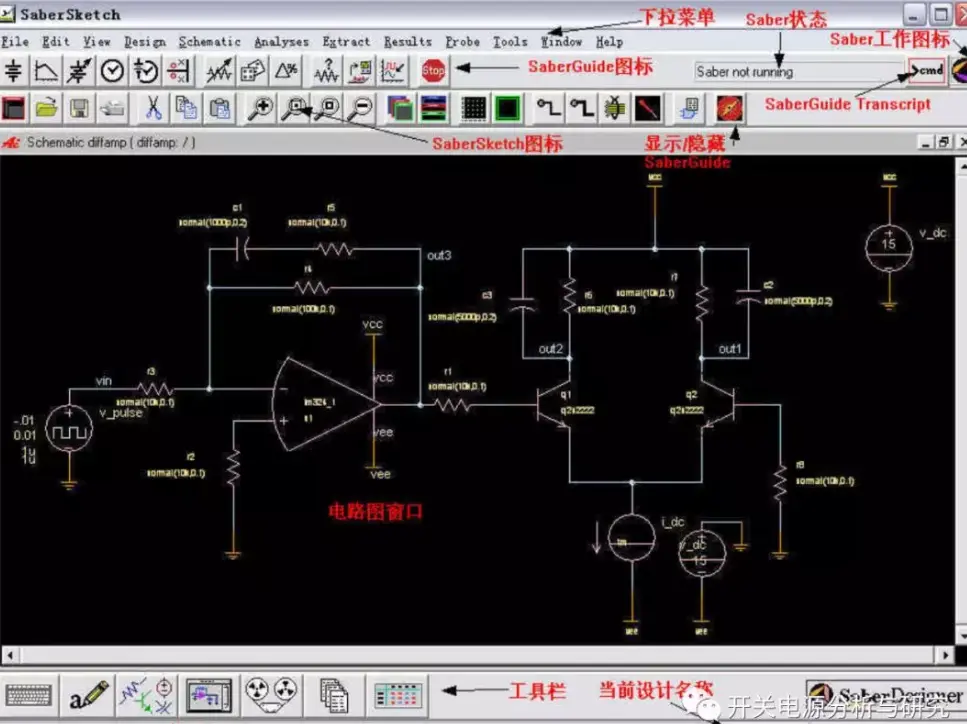This screenshot has height=724, width=967.
Task: Click the tape reels icon in bottom toolbar
Action: tap(271, 694)
